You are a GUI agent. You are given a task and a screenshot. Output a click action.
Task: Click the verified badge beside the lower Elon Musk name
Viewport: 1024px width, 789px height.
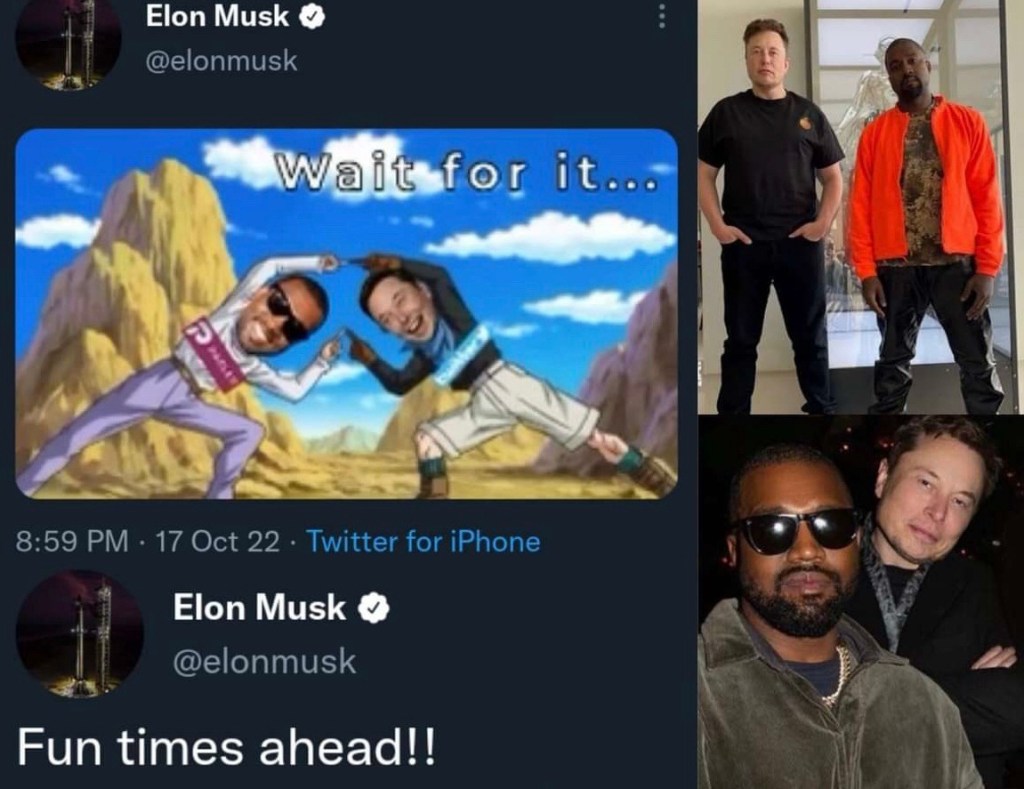(374, 608)
